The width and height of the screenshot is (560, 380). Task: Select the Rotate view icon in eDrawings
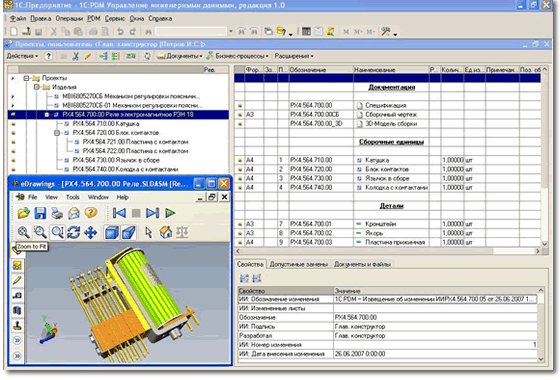pos(74,232)
